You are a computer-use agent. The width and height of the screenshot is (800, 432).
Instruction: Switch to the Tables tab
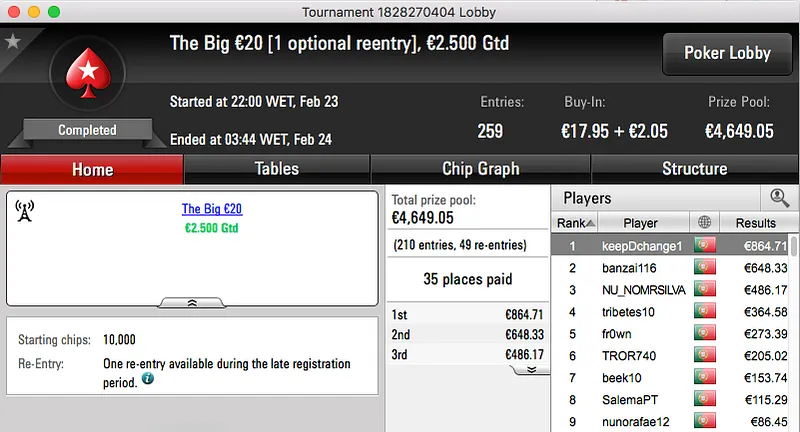[x=277, y=169]
